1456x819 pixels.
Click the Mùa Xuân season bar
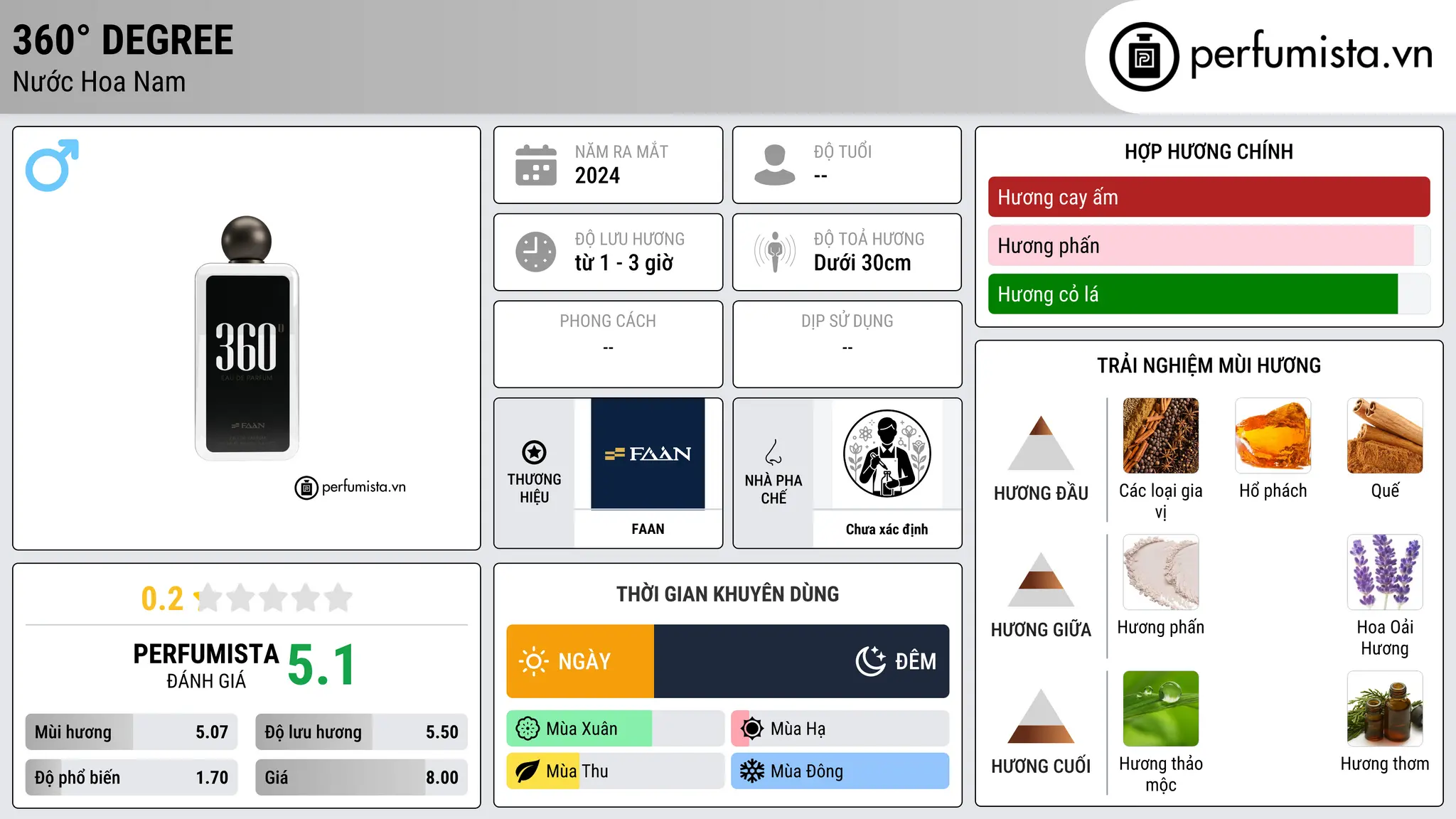tap(616, 729)
